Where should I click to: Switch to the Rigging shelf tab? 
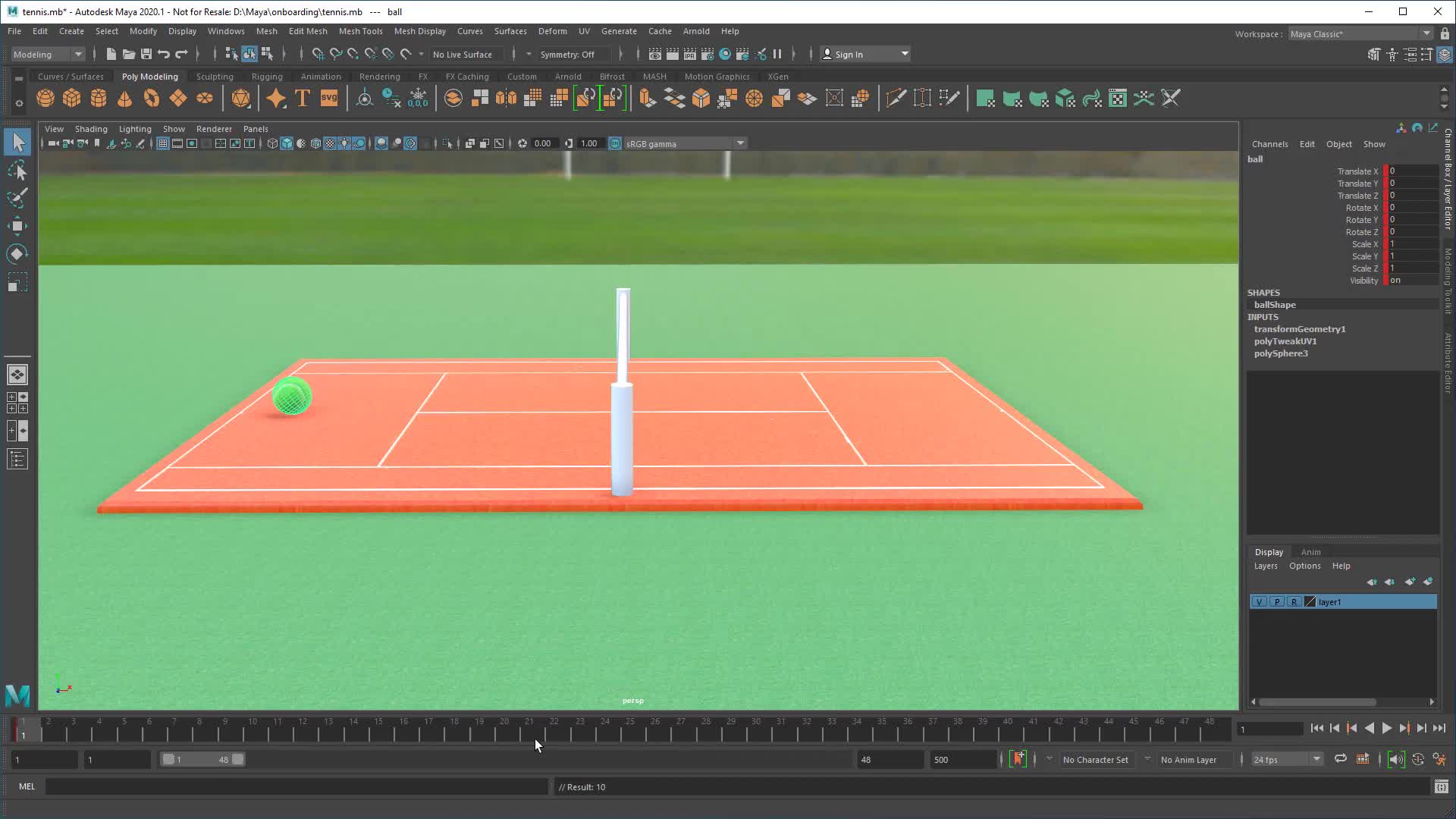(x=267, y=77)
